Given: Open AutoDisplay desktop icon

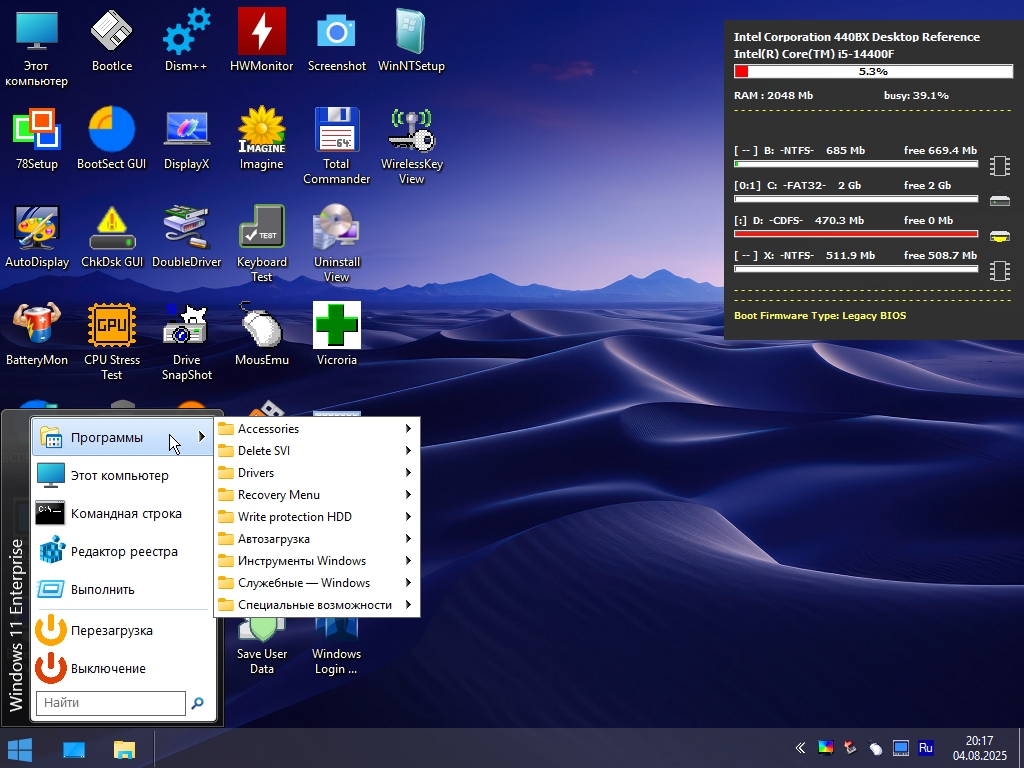Looking at the screenshot, I should tap(37, 236).
